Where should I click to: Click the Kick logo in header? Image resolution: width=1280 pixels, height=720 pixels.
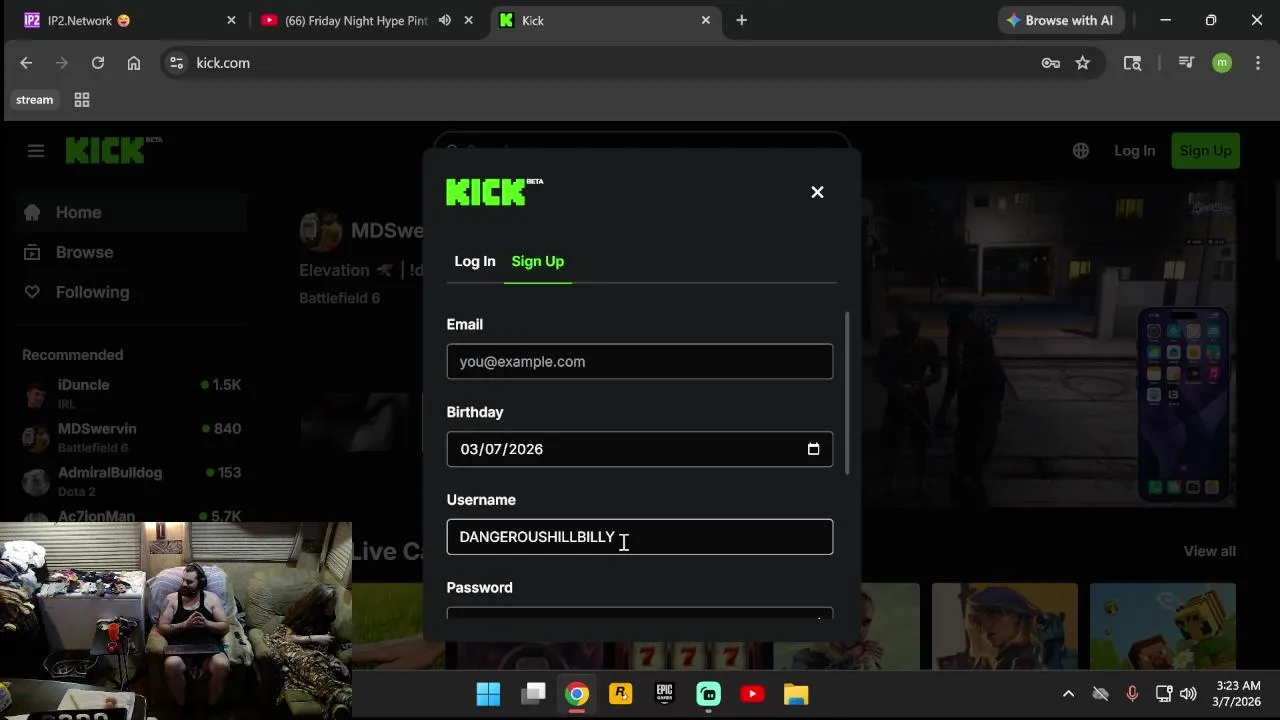pos(113,150)
